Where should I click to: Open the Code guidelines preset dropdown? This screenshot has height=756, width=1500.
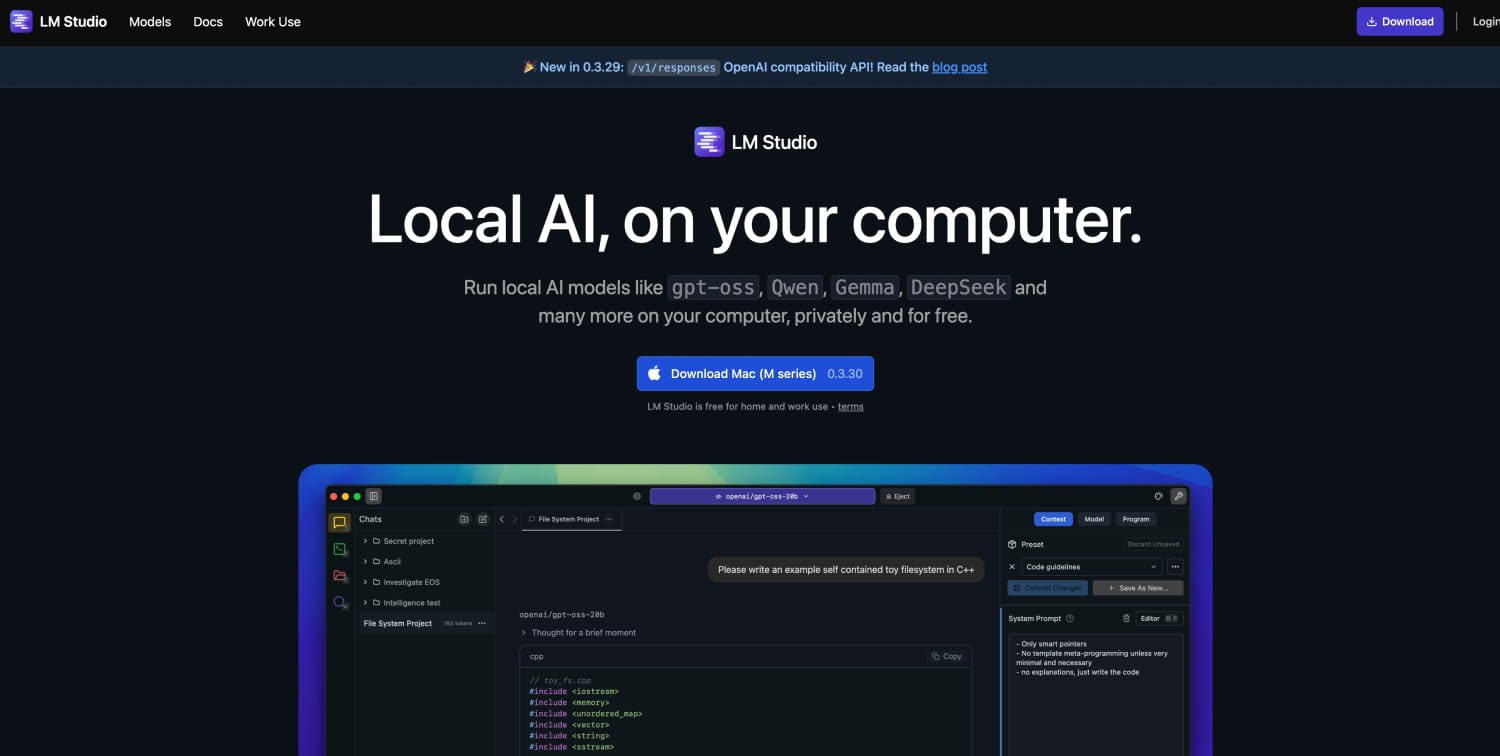[1090, 567]
